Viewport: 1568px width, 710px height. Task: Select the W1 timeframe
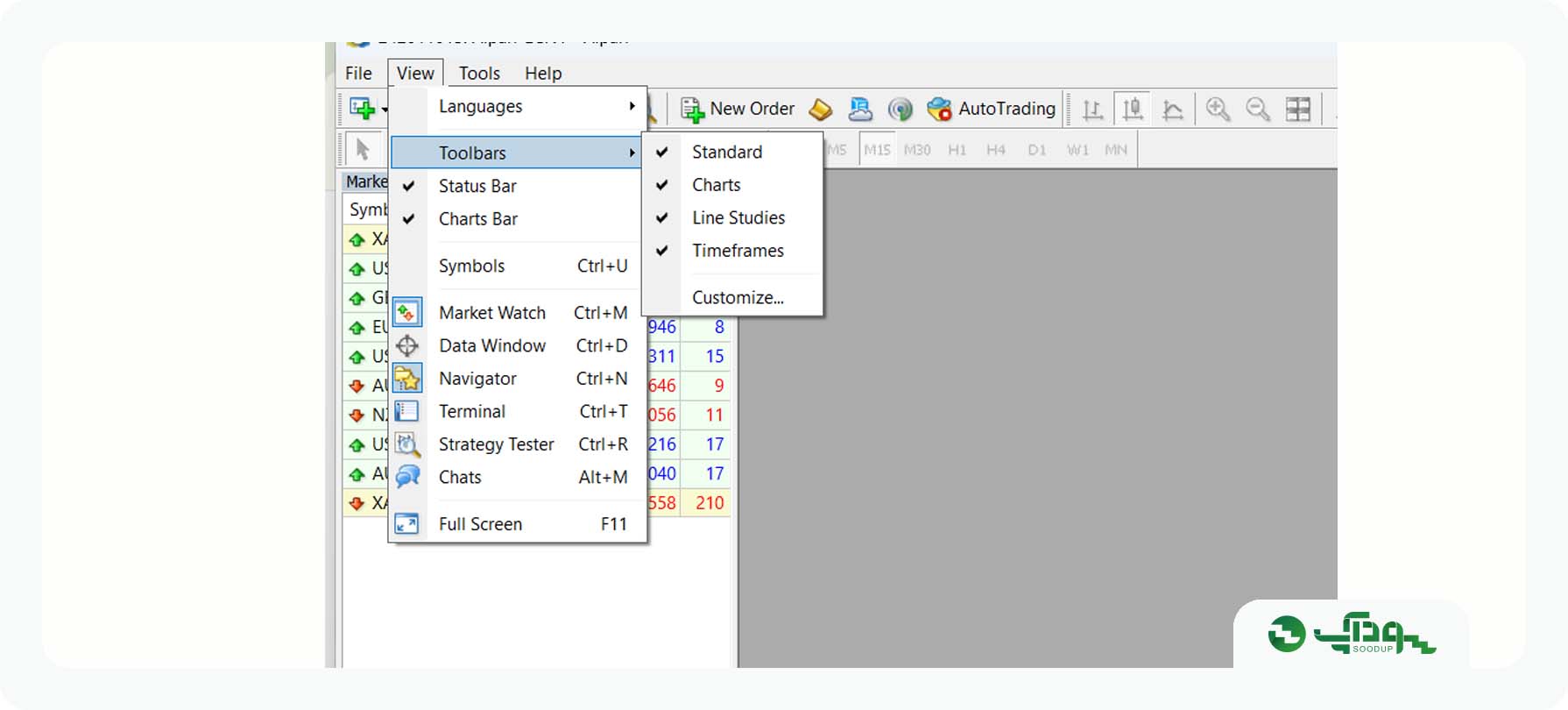coord(1077,150)
